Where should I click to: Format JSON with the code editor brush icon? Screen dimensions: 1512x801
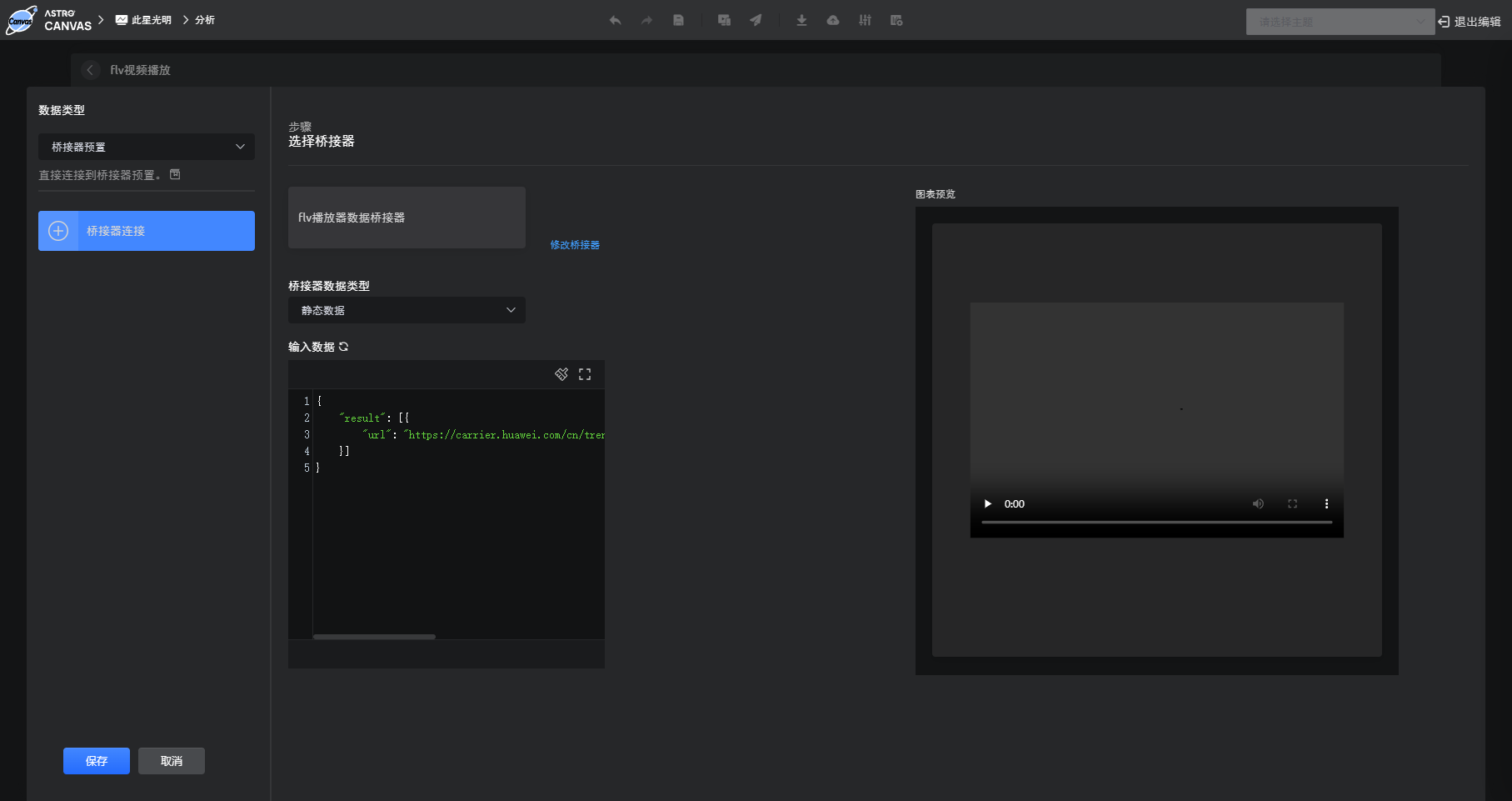561,374
